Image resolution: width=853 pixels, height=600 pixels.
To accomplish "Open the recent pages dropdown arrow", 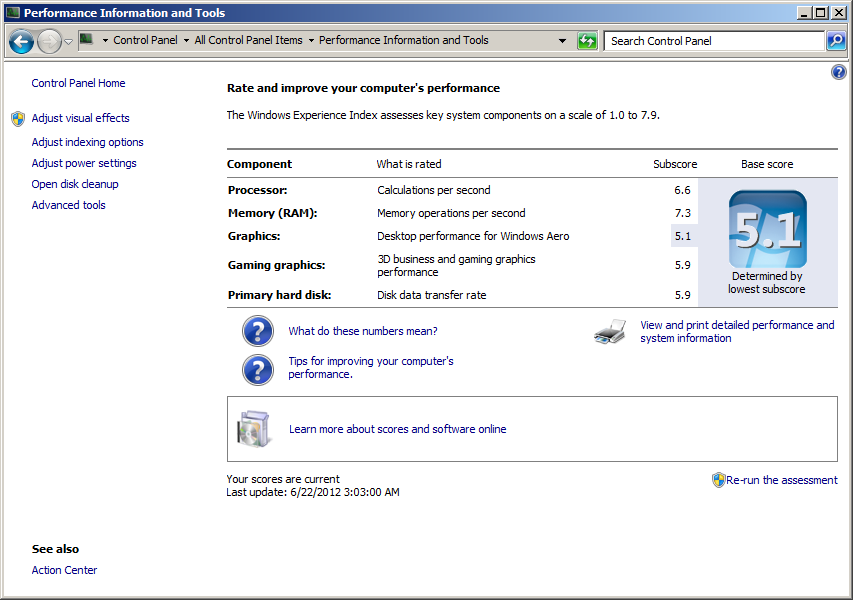I will 69,41.
